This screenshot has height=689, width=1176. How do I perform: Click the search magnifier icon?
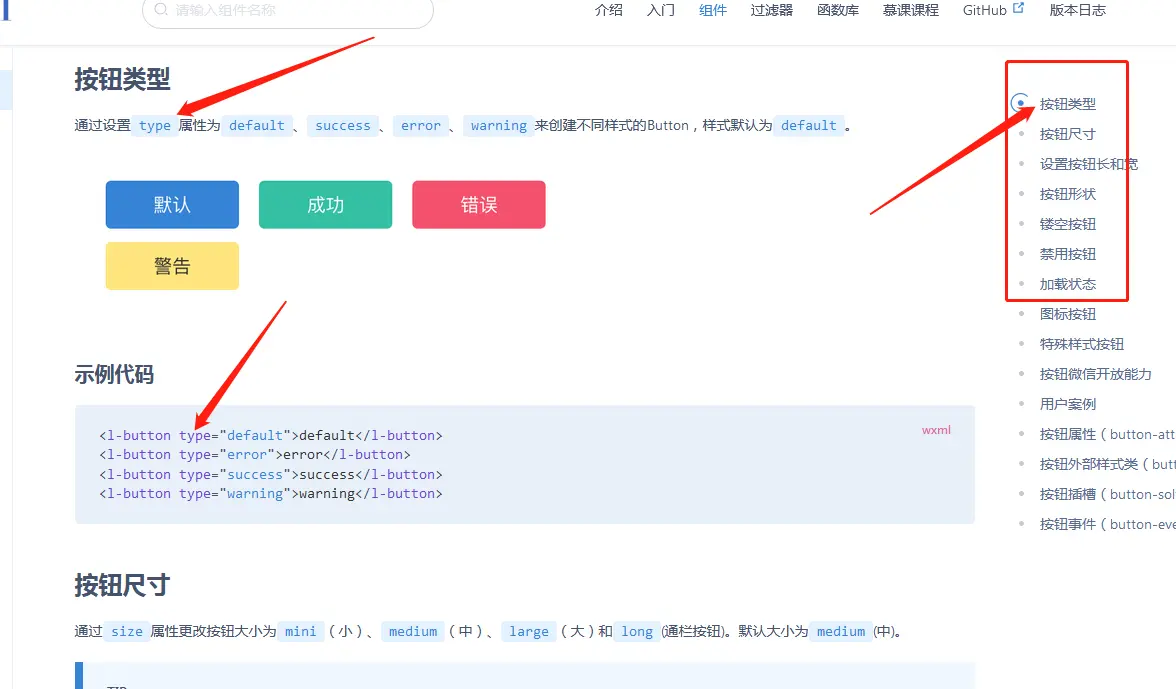click(x=160, y=9)
